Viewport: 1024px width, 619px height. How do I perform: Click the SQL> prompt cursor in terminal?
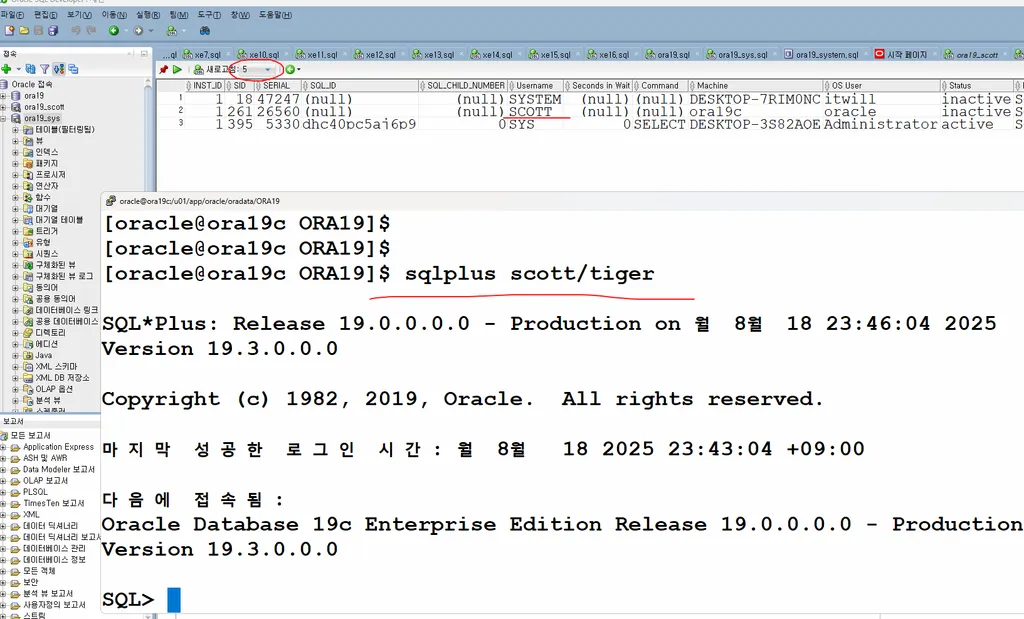(x=174, y=600)
